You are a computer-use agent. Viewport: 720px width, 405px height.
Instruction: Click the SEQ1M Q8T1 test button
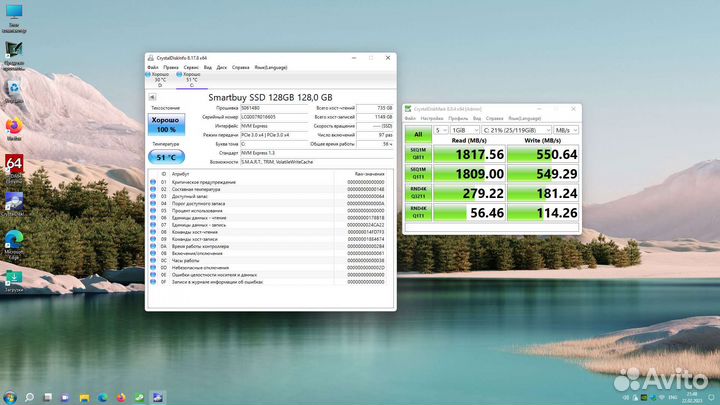[x=418, y=154]
